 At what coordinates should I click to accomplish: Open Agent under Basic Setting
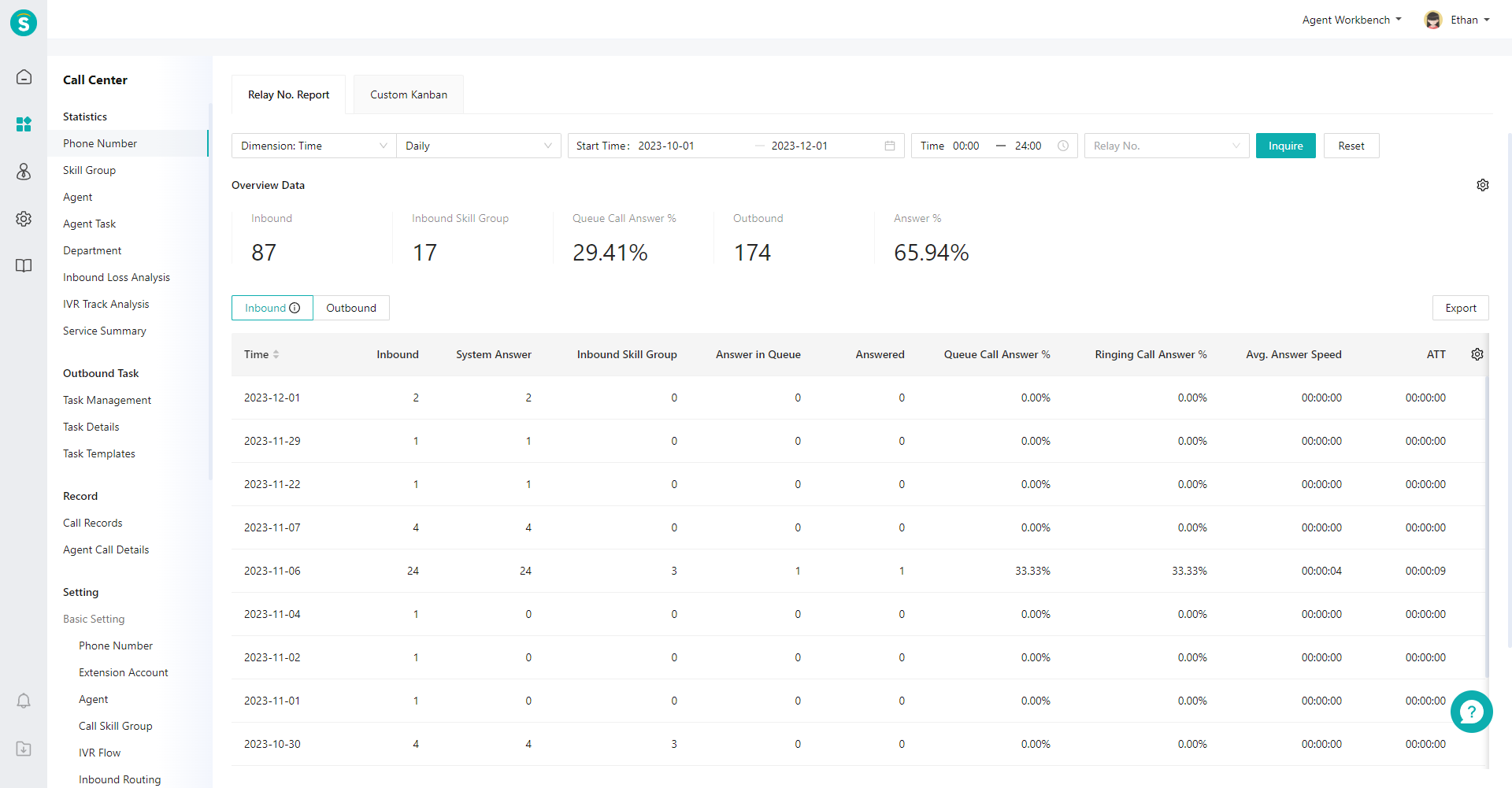(94, 699)
